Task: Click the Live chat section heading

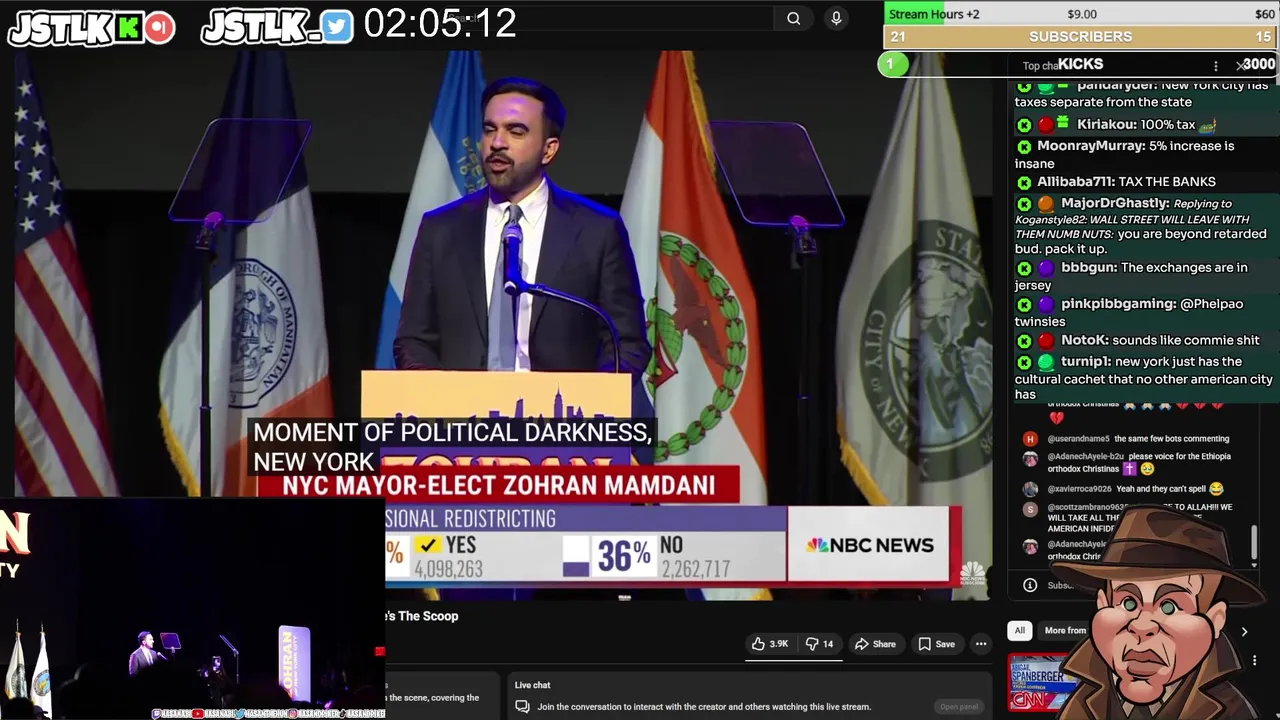Action: [532, 685]
